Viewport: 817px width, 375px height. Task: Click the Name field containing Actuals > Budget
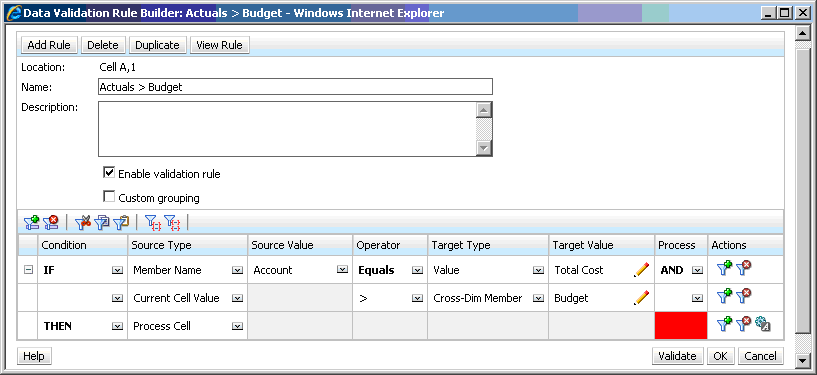[x=295, y=87]
